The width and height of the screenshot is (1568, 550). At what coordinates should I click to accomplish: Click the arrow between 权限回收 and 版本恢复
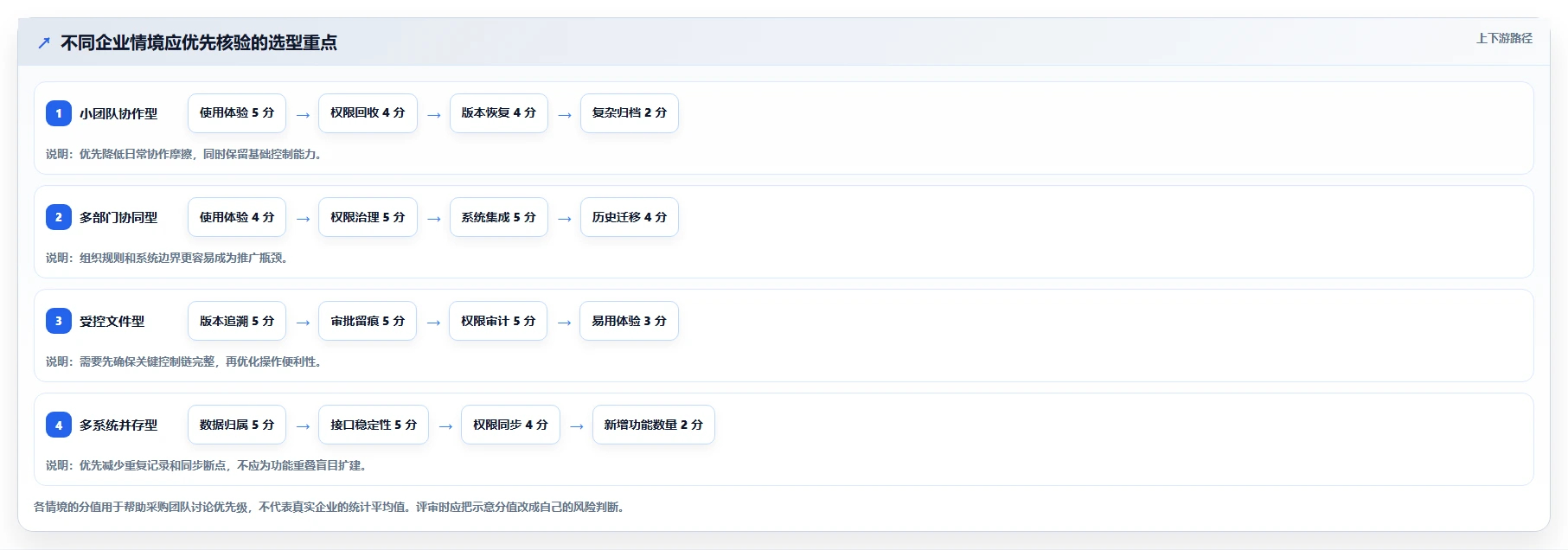pos(434,115)
